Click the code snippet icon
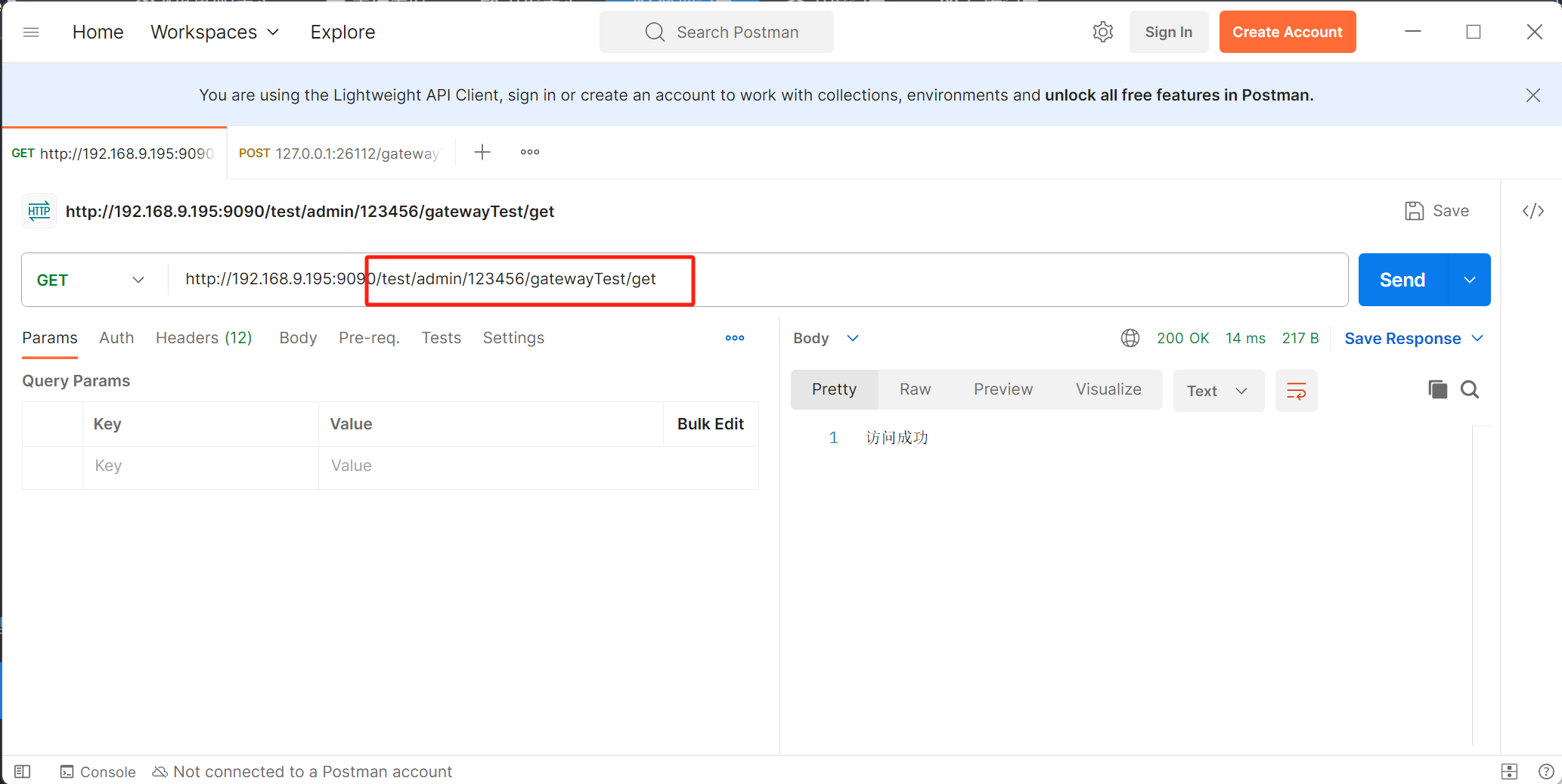The height and width of the screenshot is (784, 1562). click(1533, 211)
